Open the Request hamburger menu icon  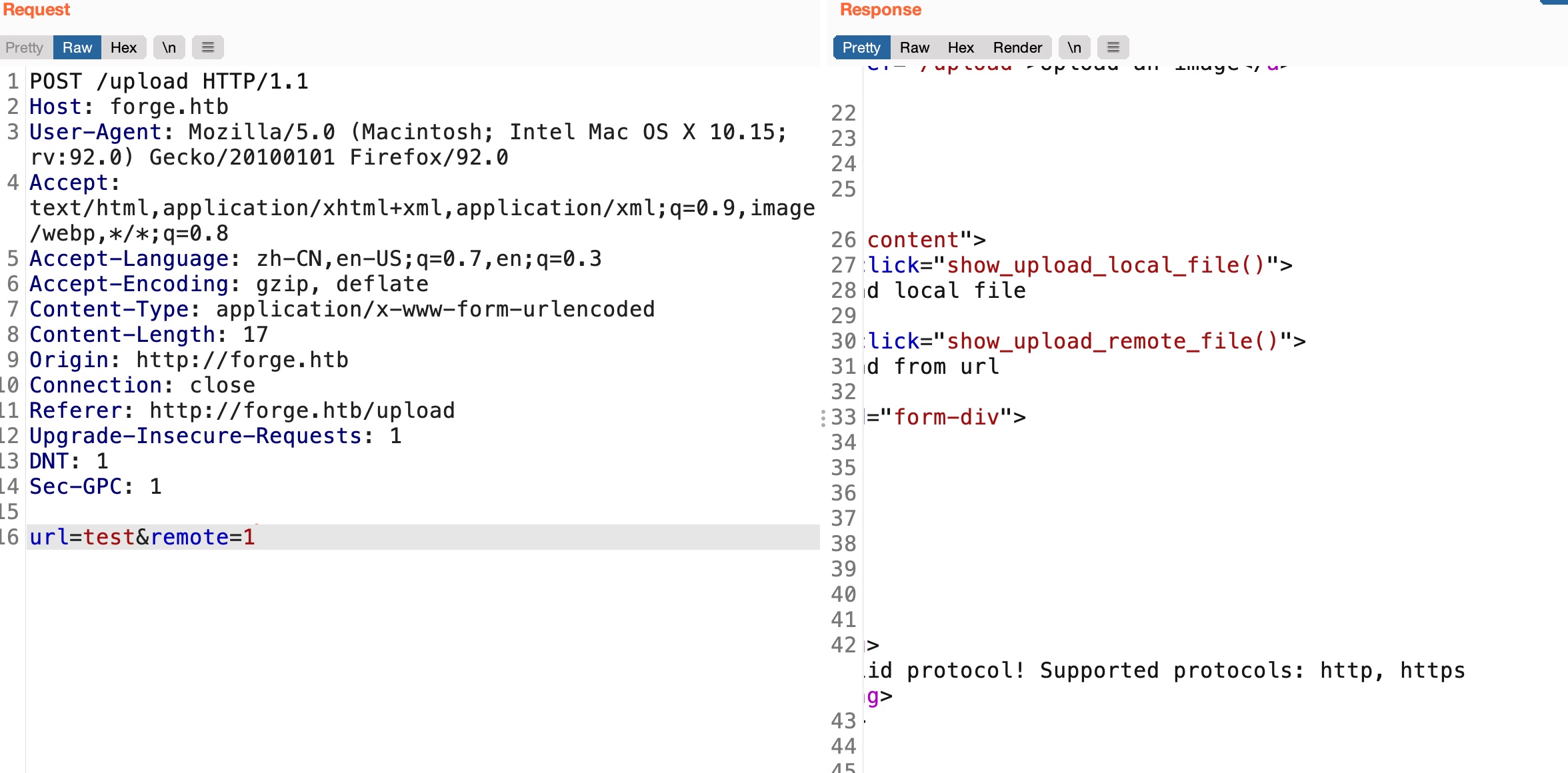pos(207,47)
